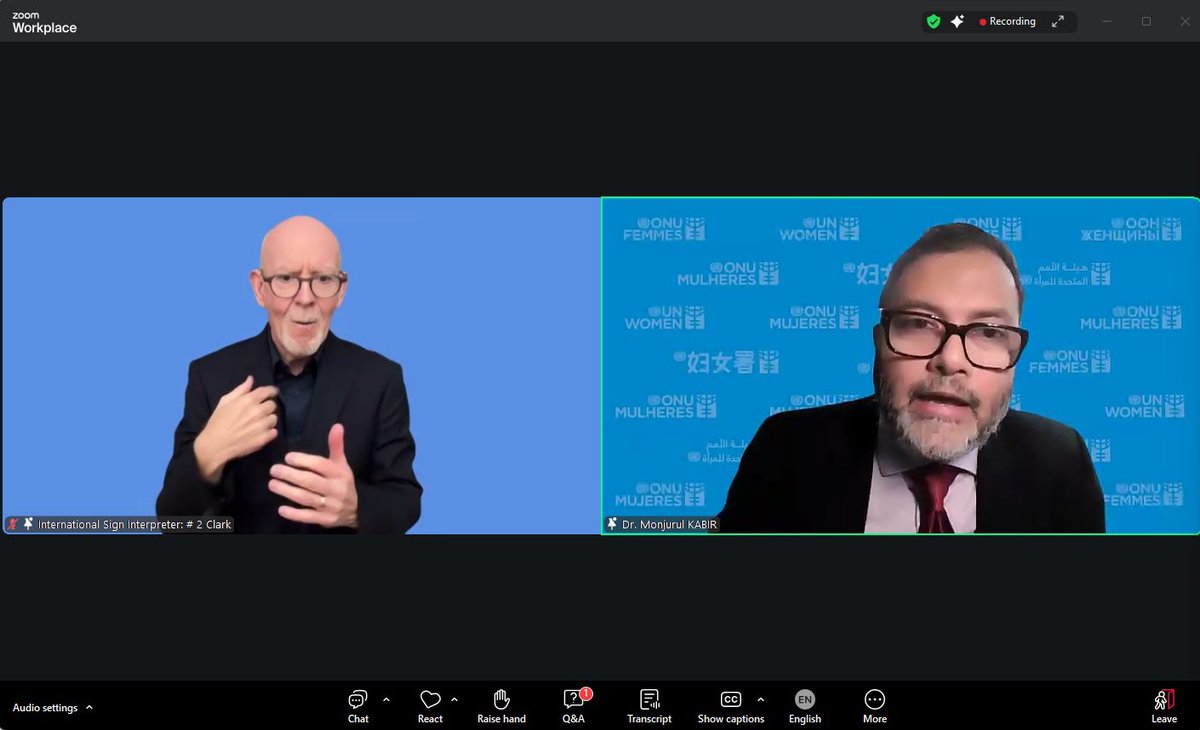Viewport: 1200px width, 730px height.
Task: Click the Raise hand button
Action: click(501, 707)
